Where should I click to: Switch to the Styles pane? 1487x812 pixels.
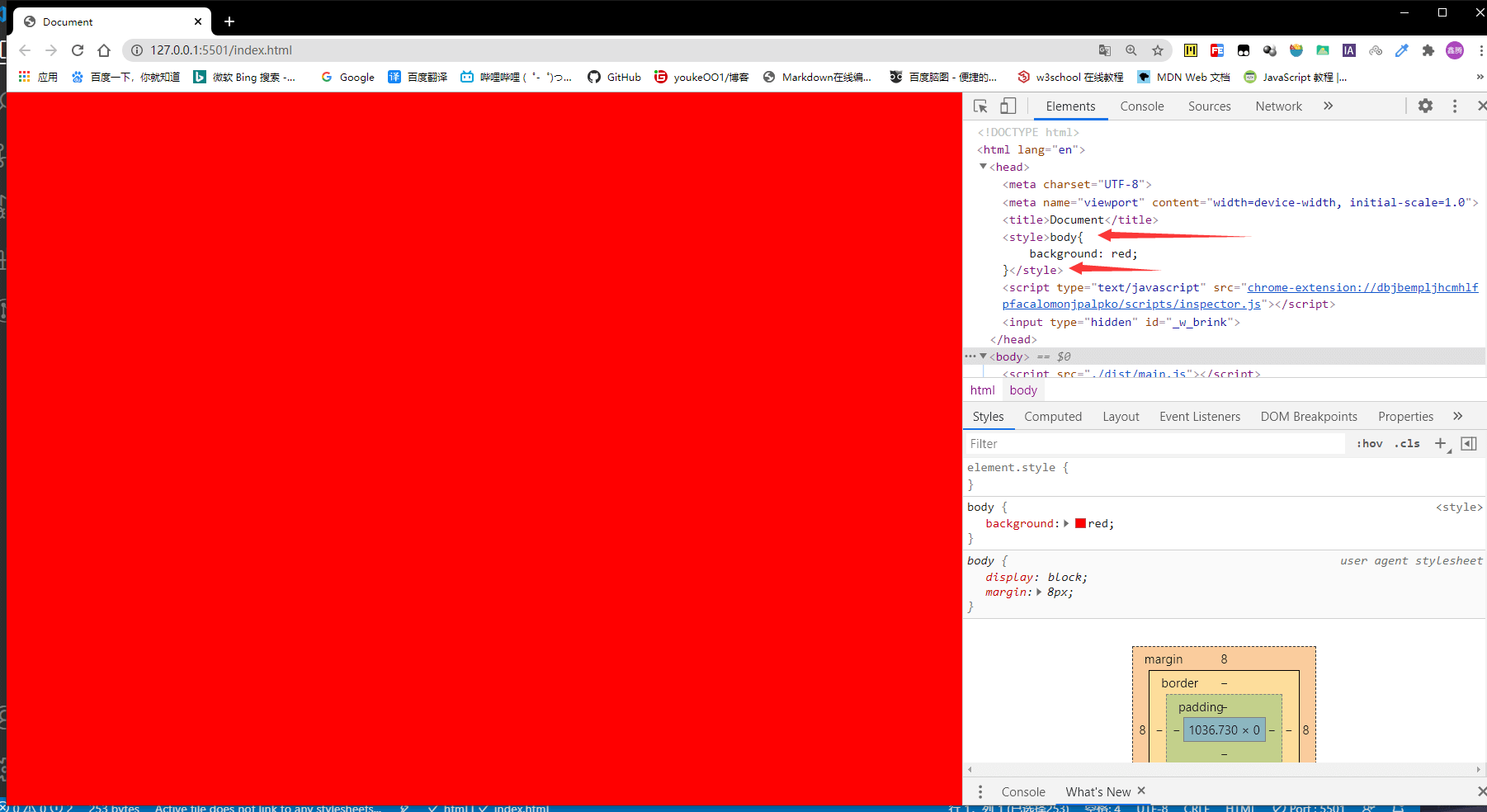[x=988, y=417]
